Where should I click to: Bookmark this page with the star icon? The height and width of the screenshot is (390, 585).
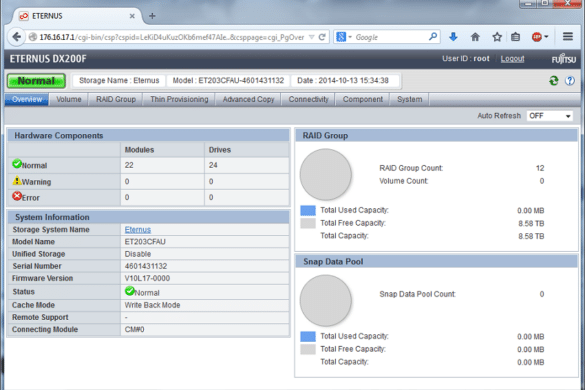497,37
